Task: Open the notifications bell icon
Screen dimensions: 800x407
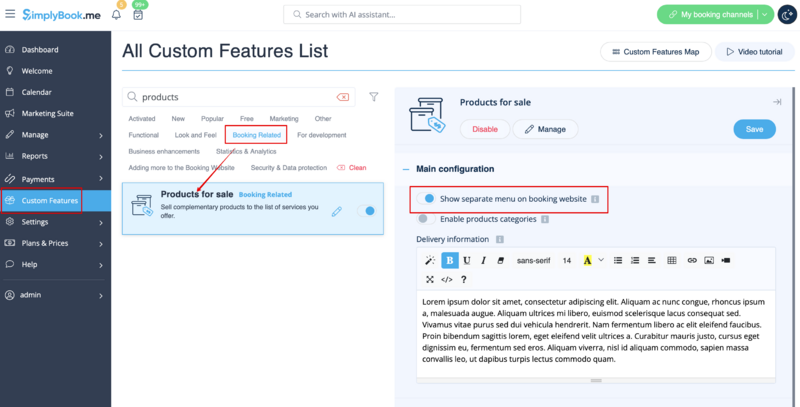Action: pyautogui.click(x=116, y=15)
